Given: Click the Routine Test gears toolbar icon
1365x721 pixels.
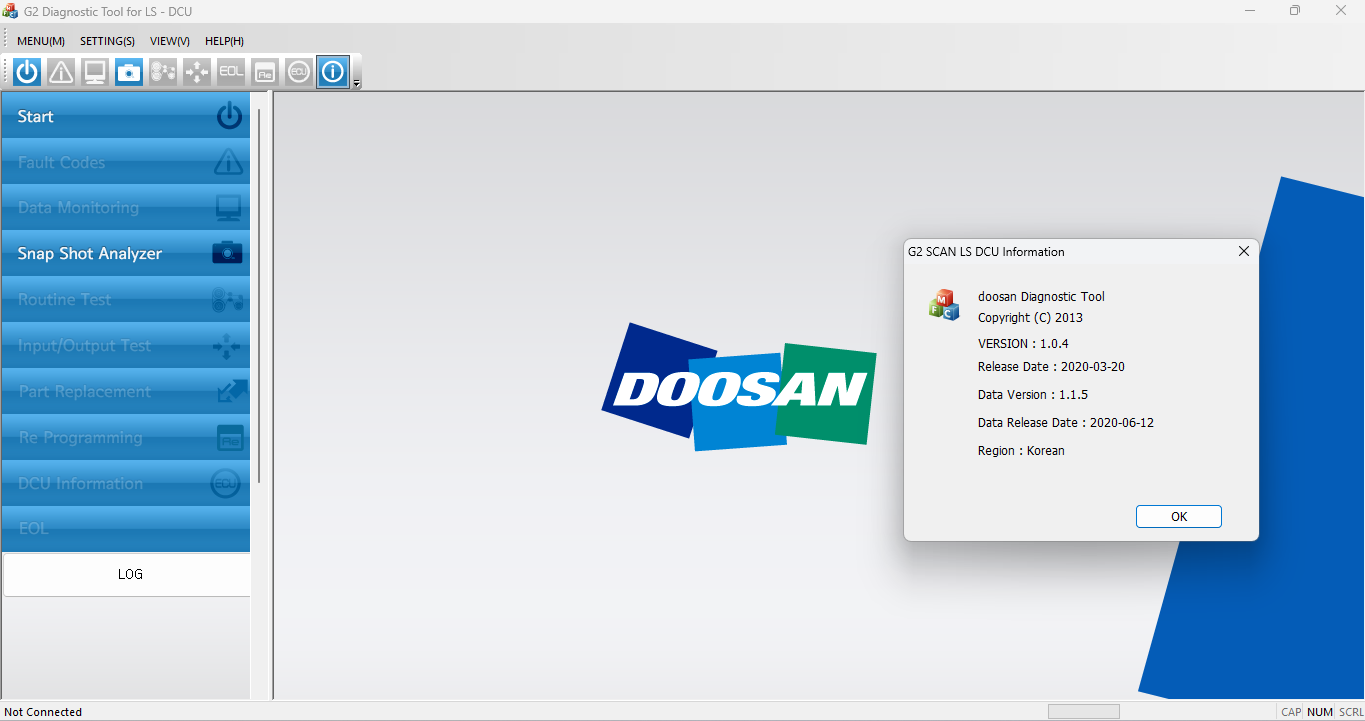Looking at the screenshot, I should point(163,72).
